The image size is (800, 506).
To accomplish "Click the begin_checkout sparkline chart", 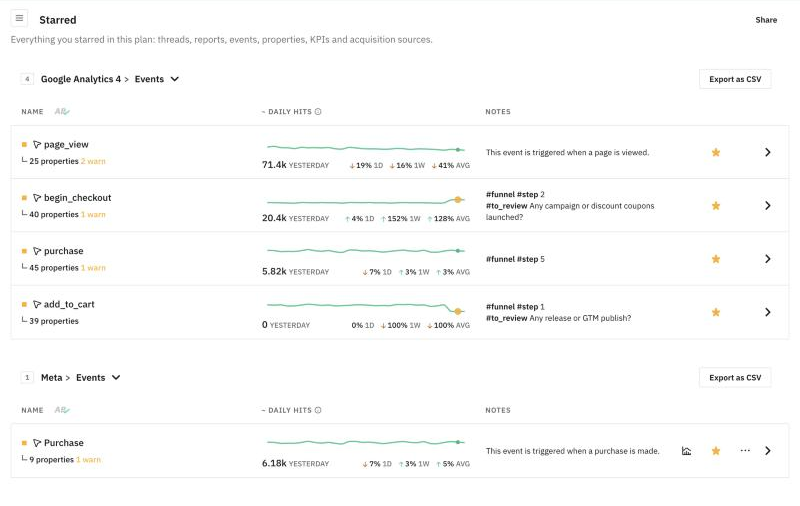I will tap(365, 201).
